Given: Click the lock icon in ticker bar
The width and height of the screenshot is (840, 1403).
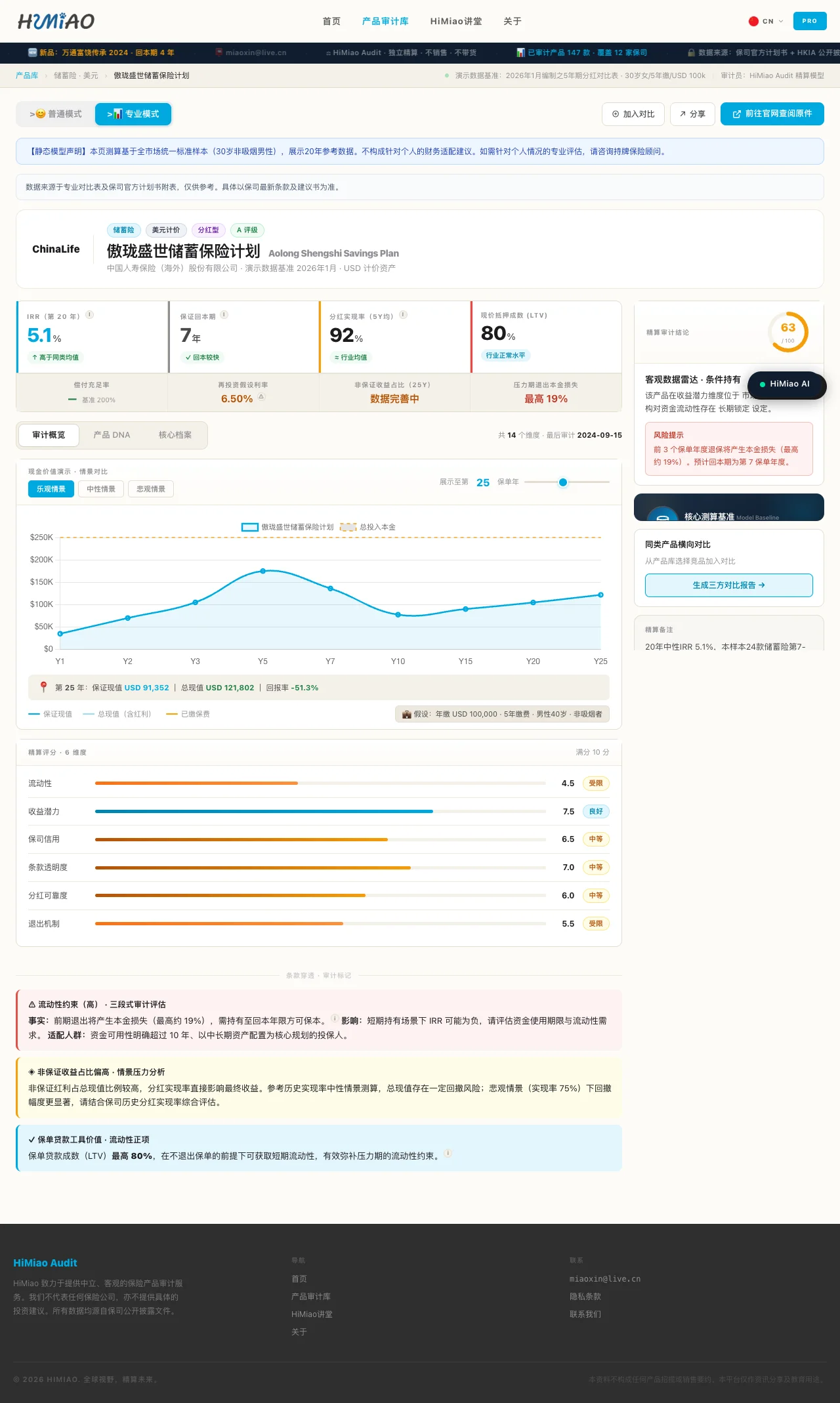Looking at the screenshot, I should click(x=692, y=52).
